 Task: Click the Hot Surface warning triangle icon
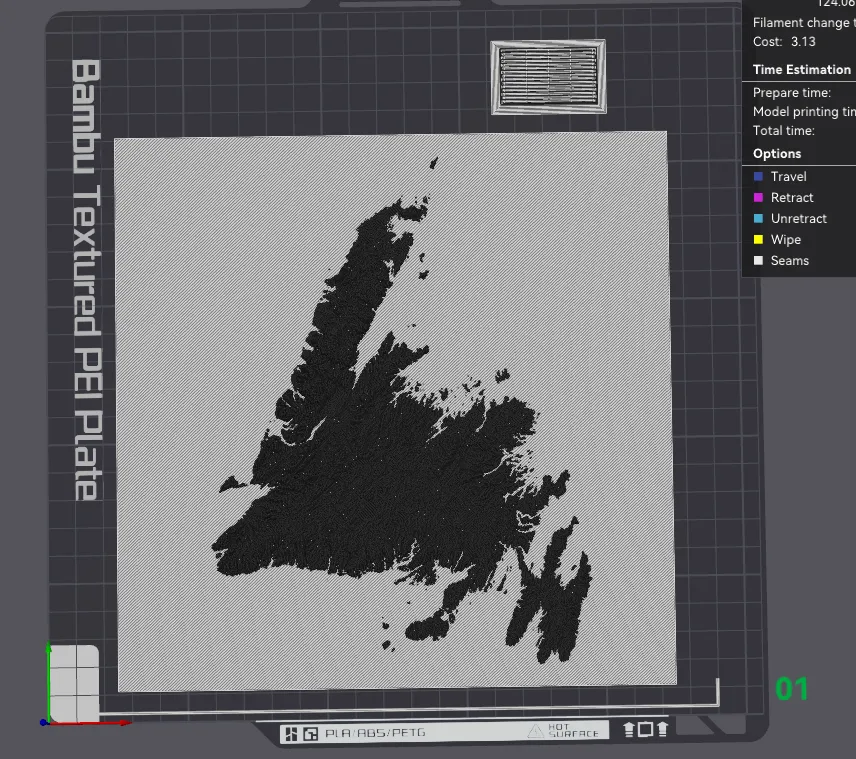(x=536, y=730)
